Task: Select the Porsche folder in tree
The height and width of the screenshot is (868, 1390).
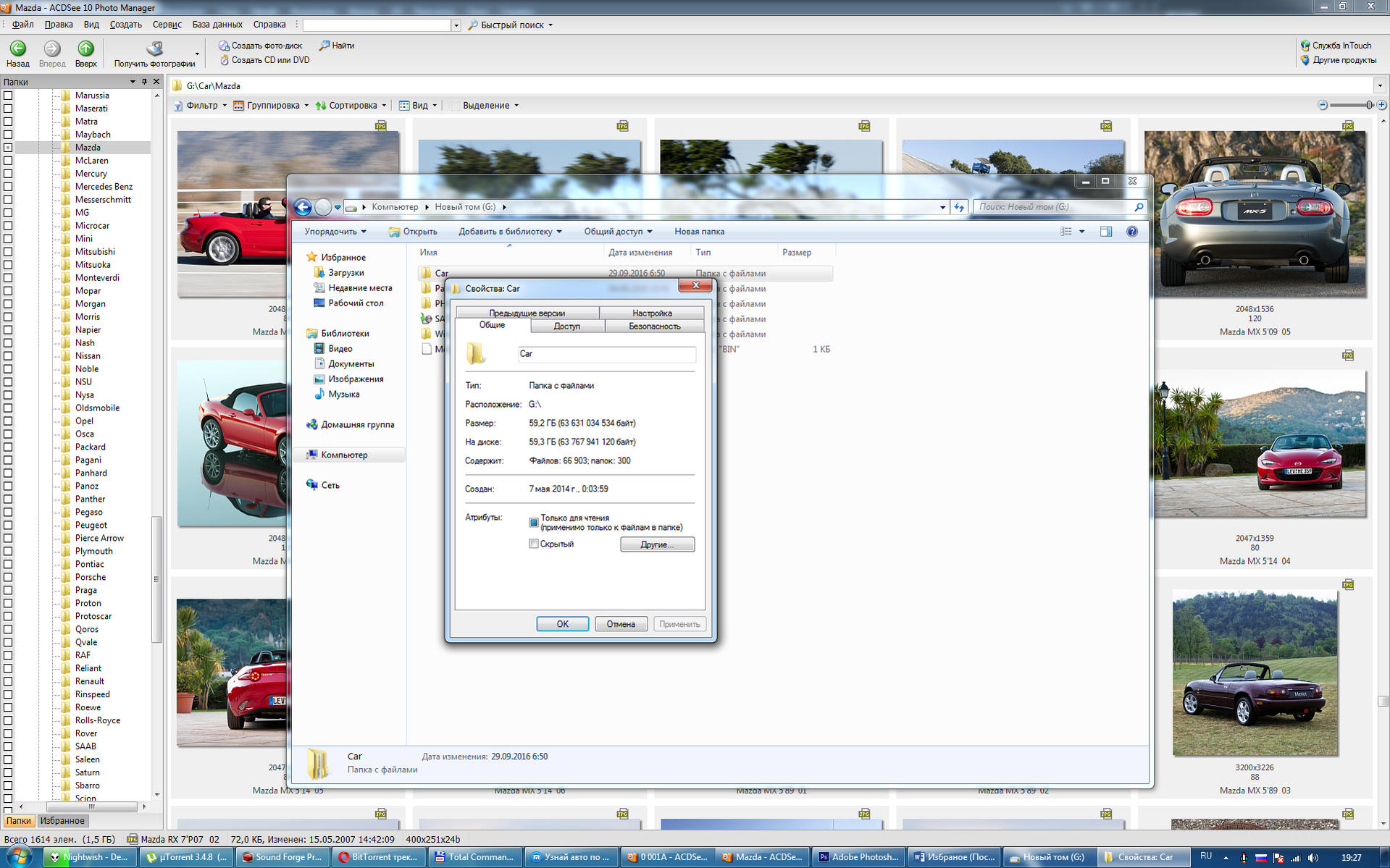Action: pyautogui.click(x=90, y=577)
